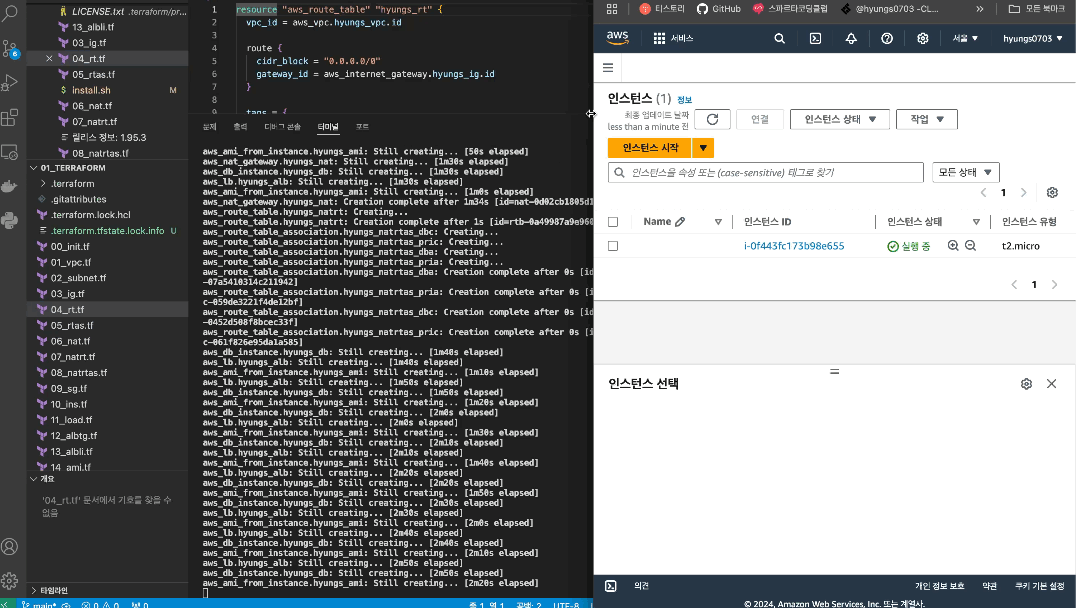The width and height of the screenshot is (1080, 608).
Task: Open instance state dropdown
Action: point(840,119)
